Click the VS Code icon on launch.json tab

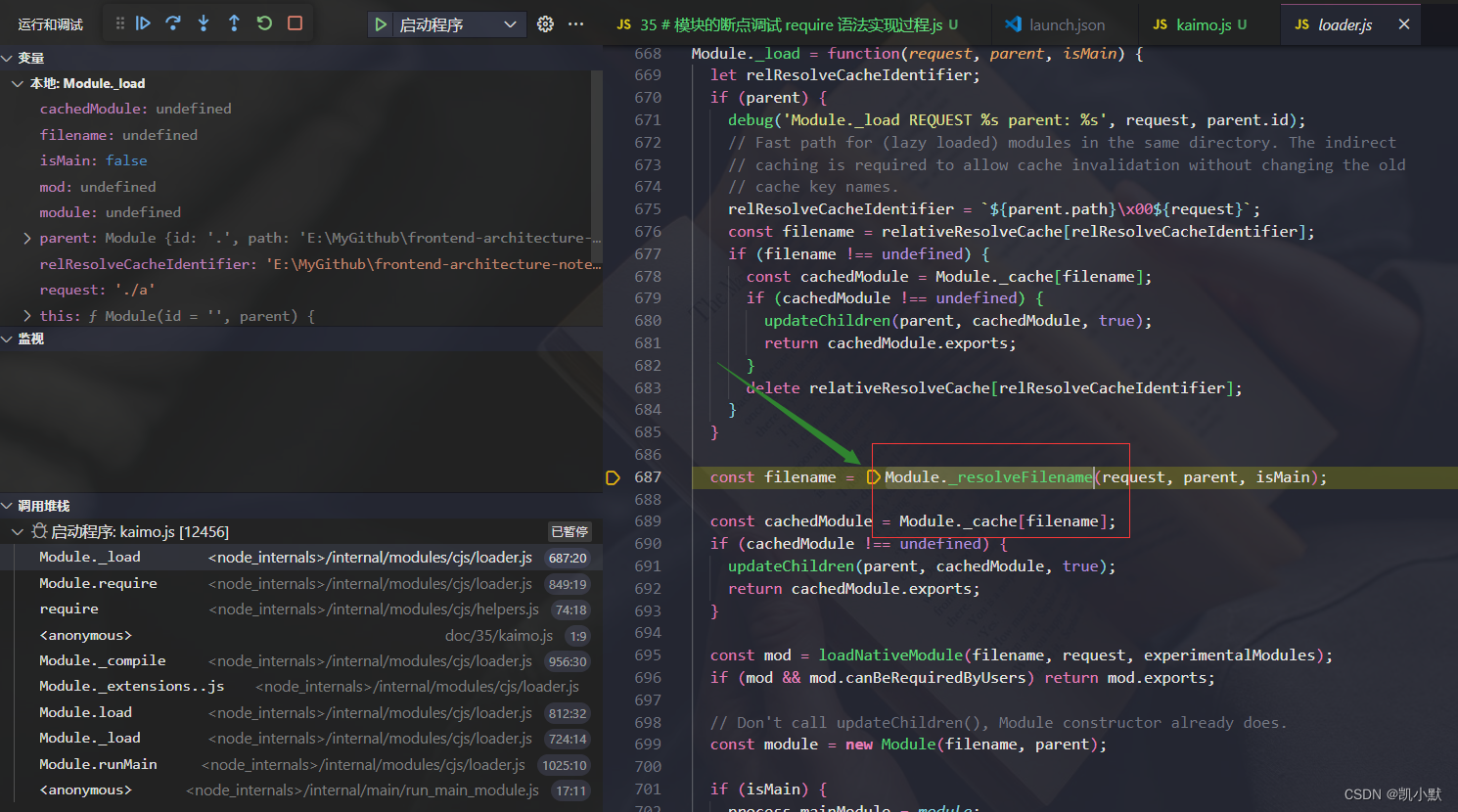click(x=1013, y=24)
